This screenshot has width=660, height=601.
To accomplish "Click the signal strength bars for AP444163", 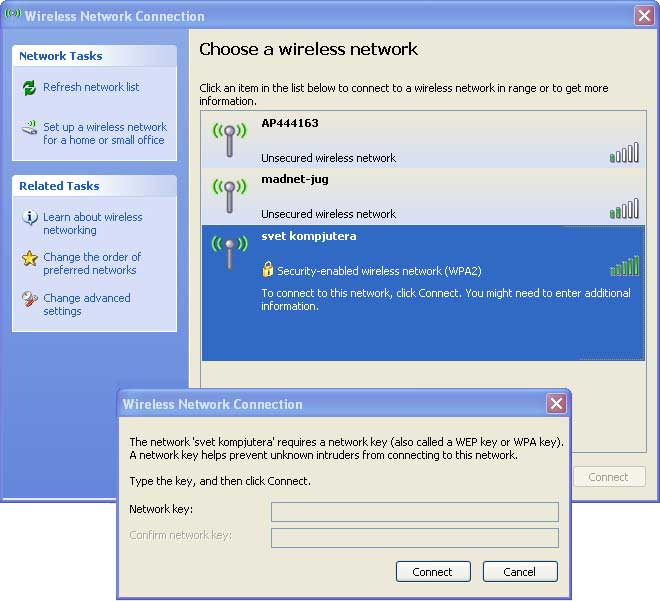I will [624, 152].
